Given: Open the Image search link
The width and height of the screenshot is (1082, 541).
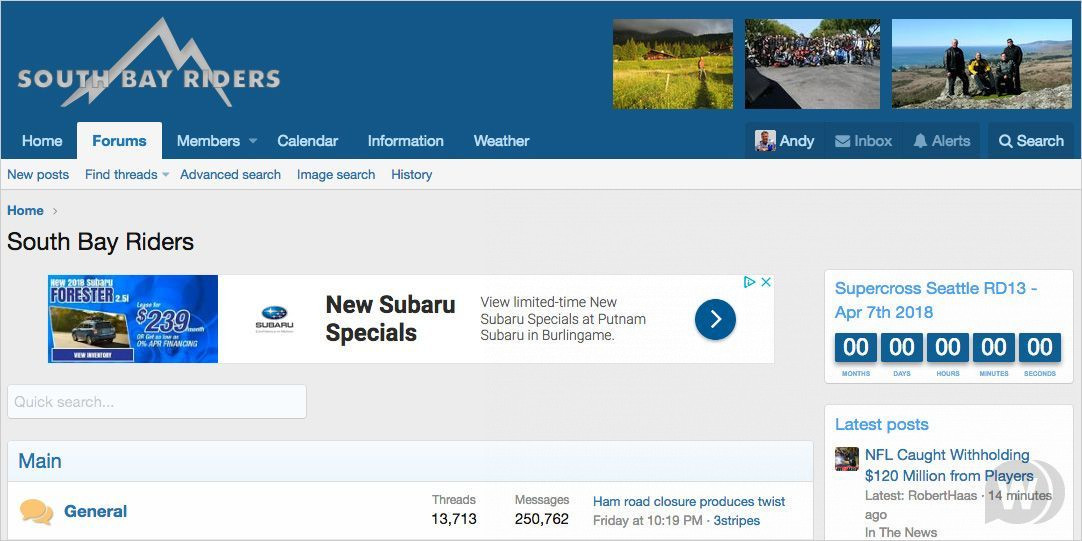Looking at the screenshot, I should click(x=336, y=175).
